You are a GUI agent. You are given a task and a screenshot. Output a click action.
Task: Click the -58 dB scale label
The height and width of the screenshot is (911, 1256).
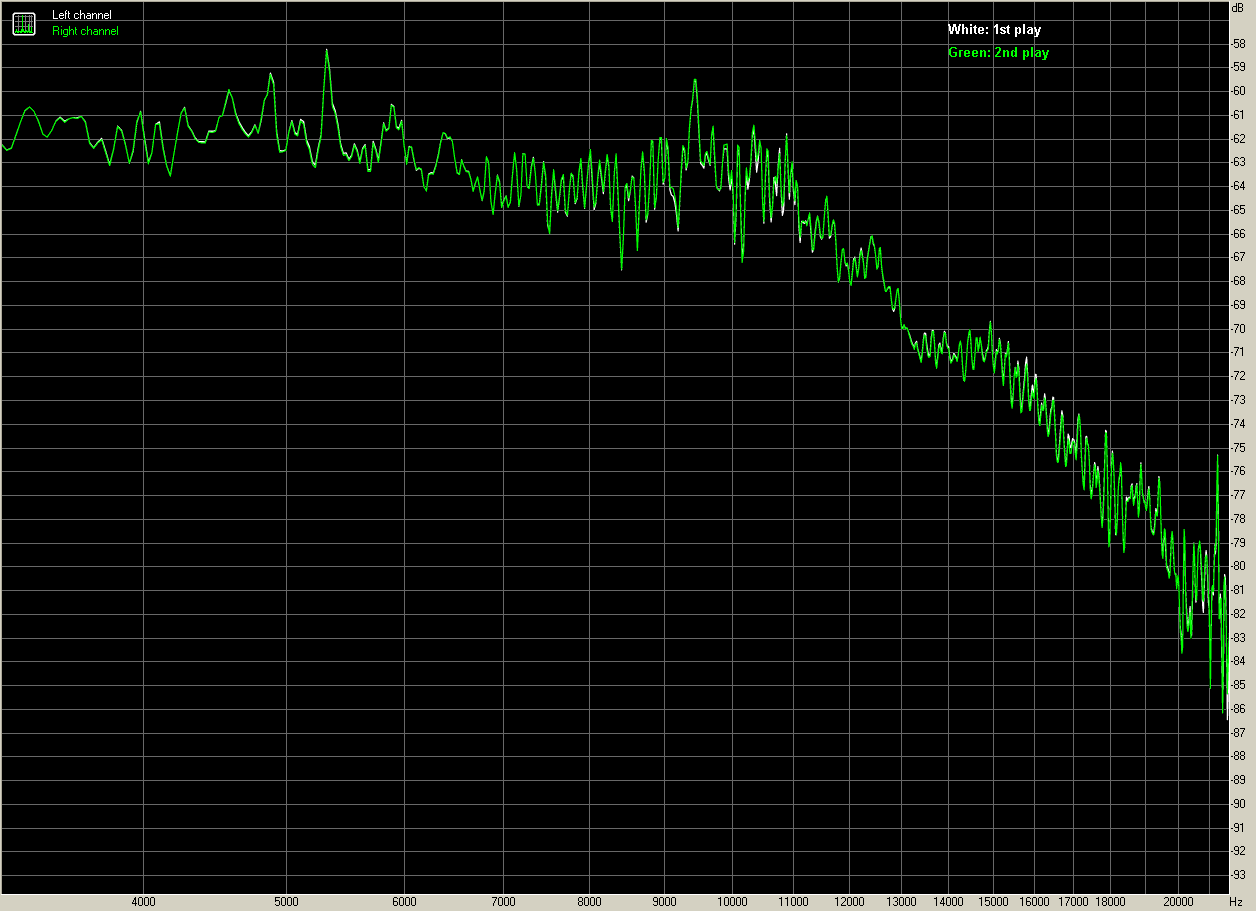(1238, 43)
